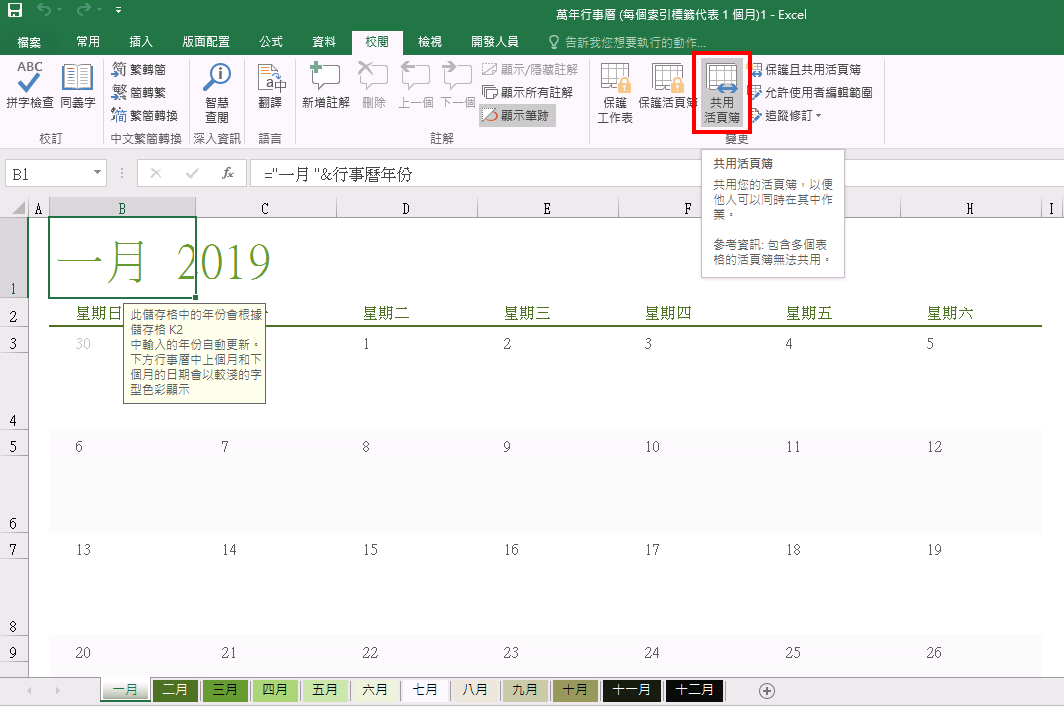The height and width of the screenshot is (707, 1064).
Task: Save the workbook using the save icon
Action: (x=15, y=14)
